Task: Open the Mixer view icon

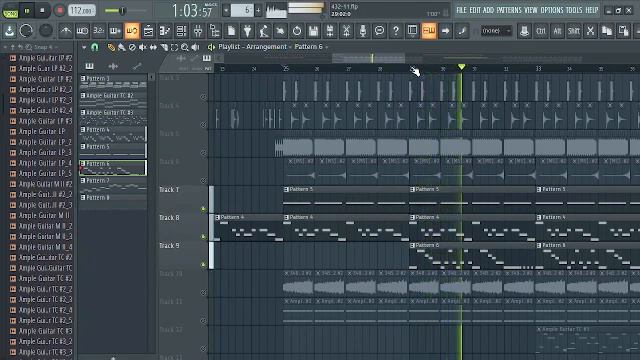Action: pos(198,31)
